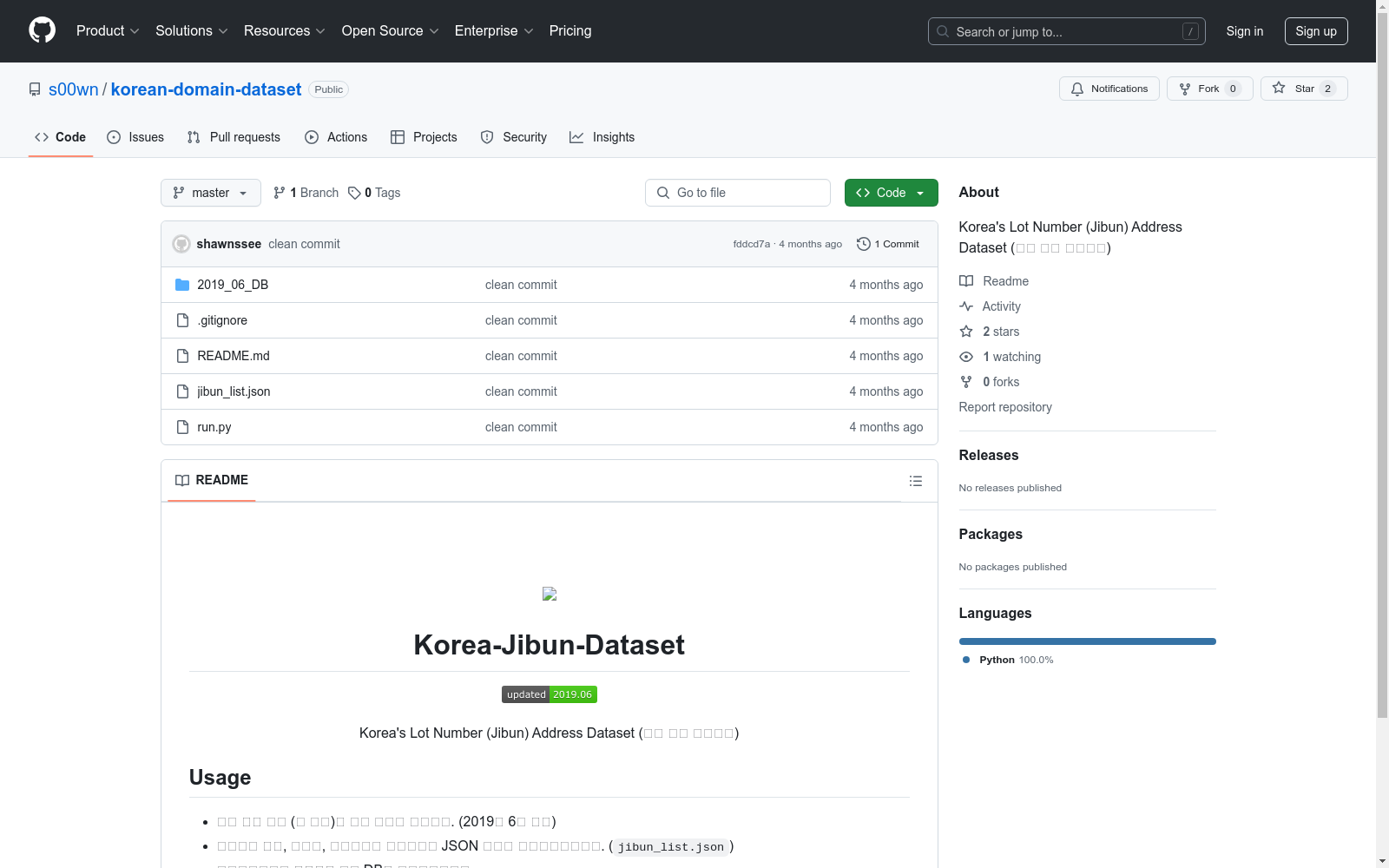This screenshot has height=868, width=1389.
Task: Switch to the Security tab
Action: 514,137
